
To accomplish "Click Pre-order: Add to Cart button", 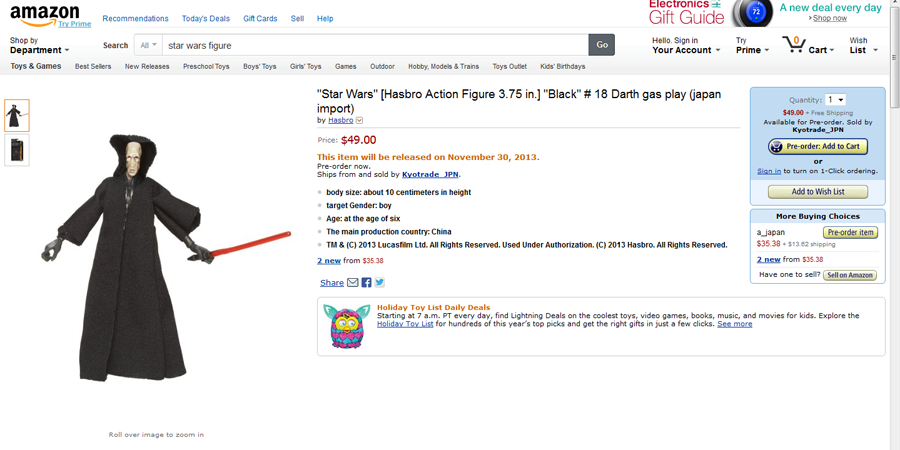I will click(x=818, y=146).
